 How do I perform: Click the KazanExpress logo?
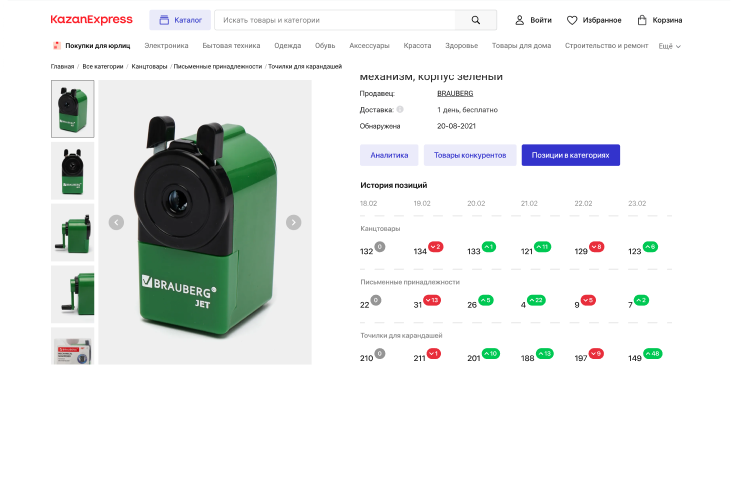pos(91,20)
